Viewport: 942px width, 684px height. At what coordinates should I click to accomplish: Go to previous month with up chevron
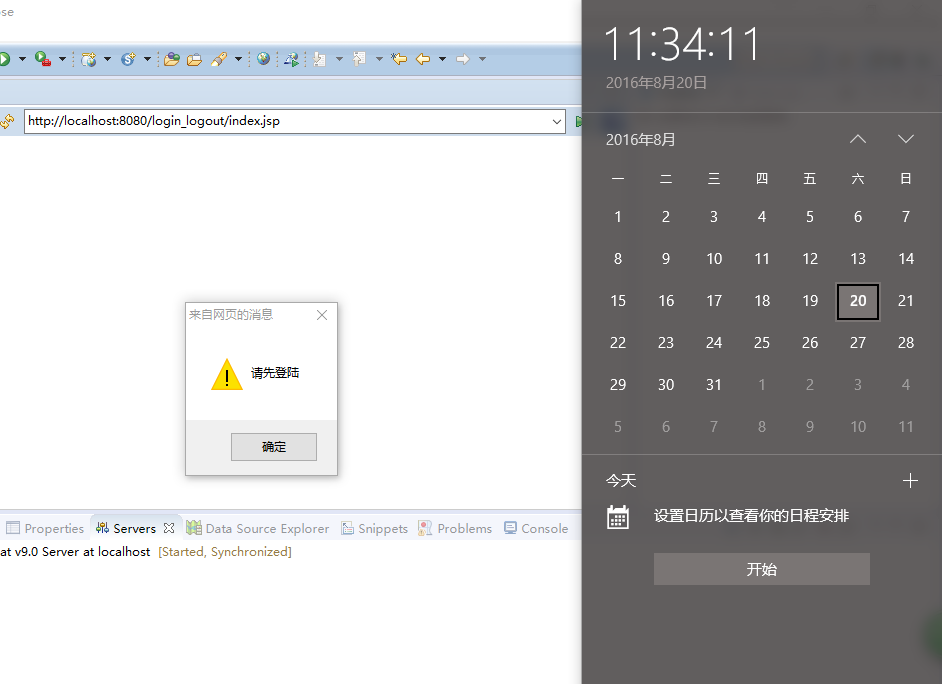(858, 139)
